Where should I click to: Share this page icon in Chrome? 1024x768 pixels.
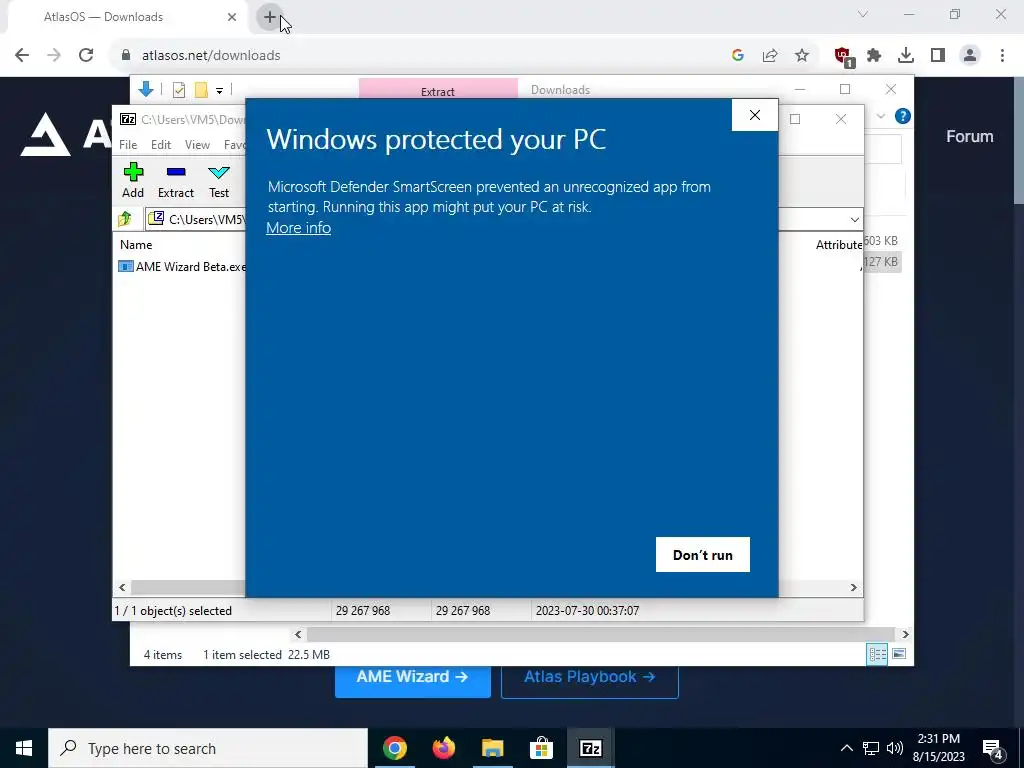click(x=770, y=56)
